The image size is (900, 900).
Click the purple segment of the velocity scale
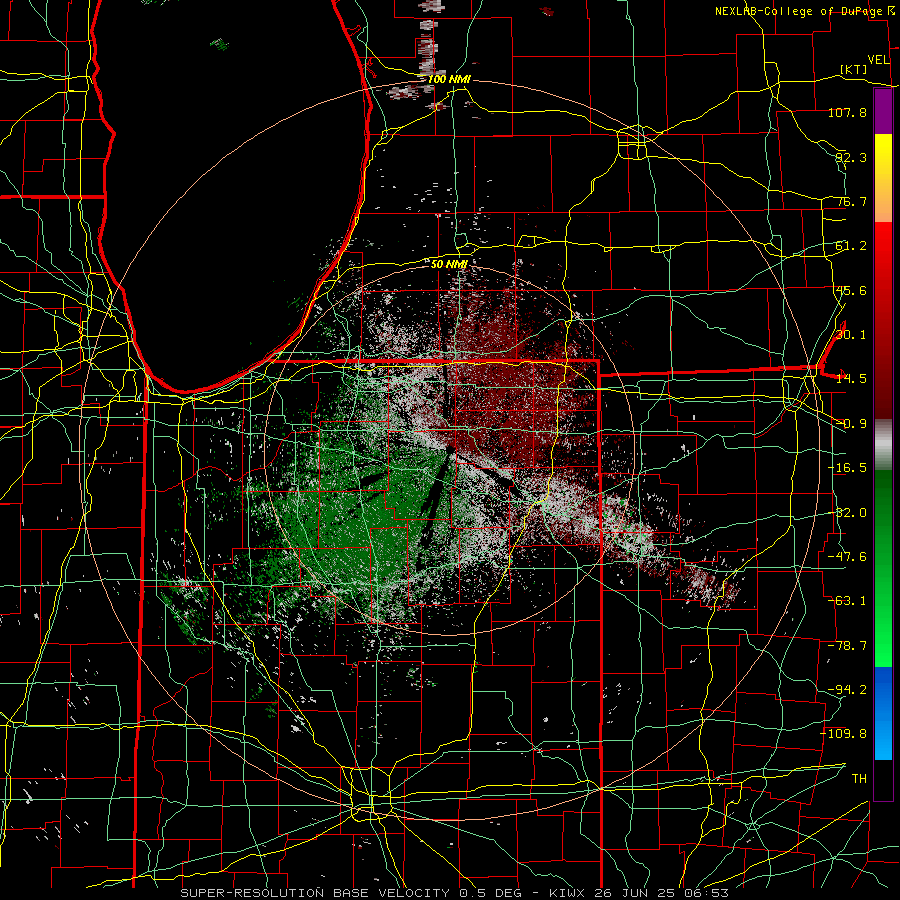[883, 111]
